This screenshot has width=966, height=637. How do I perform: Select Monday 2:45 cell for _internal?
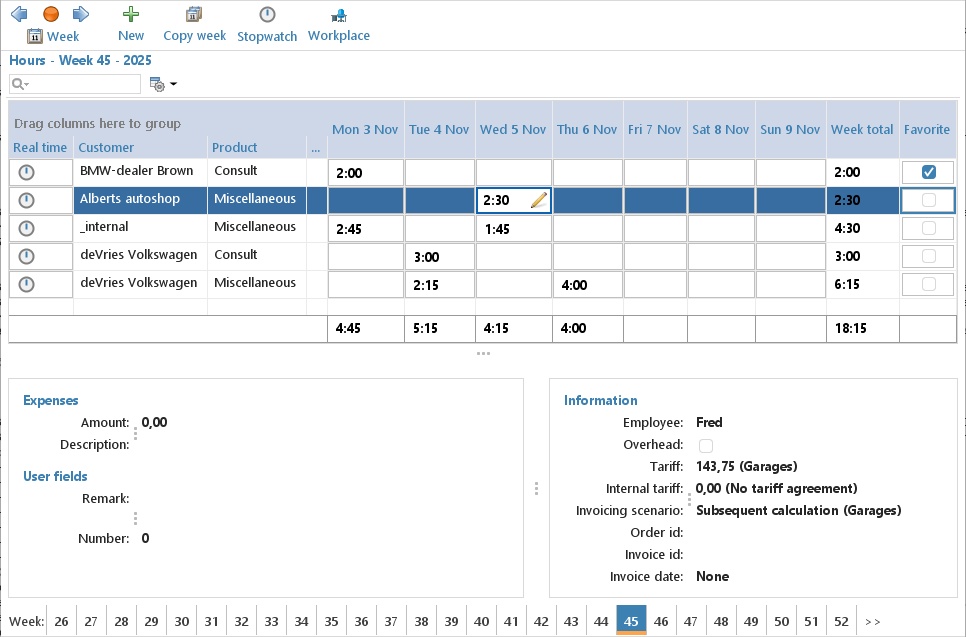(x=366, y=229)
